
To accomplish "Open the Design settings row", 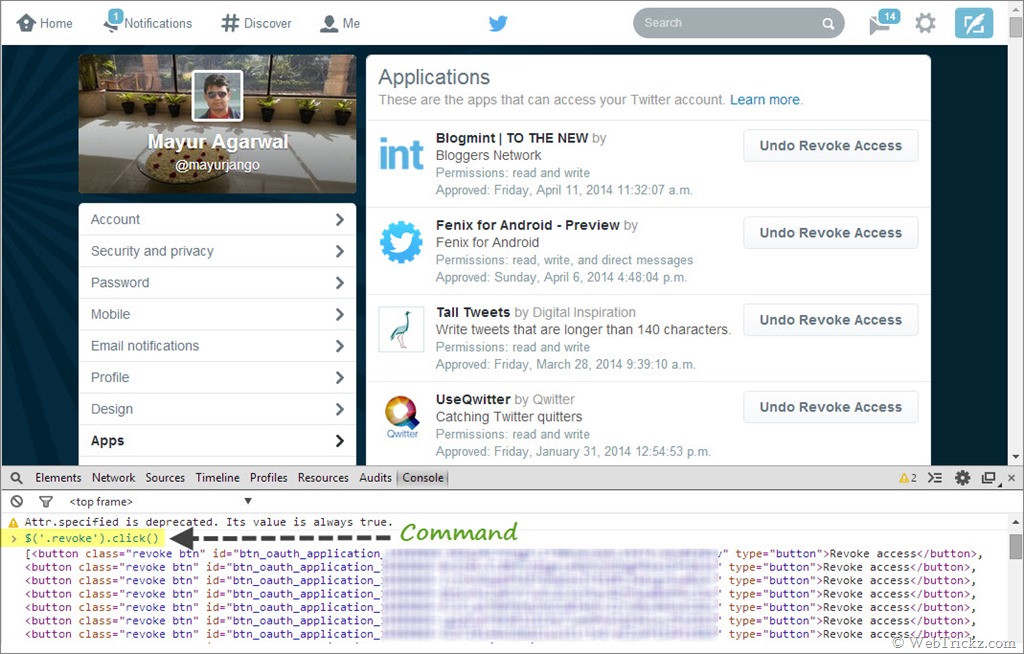I will (x=217, y=409).
